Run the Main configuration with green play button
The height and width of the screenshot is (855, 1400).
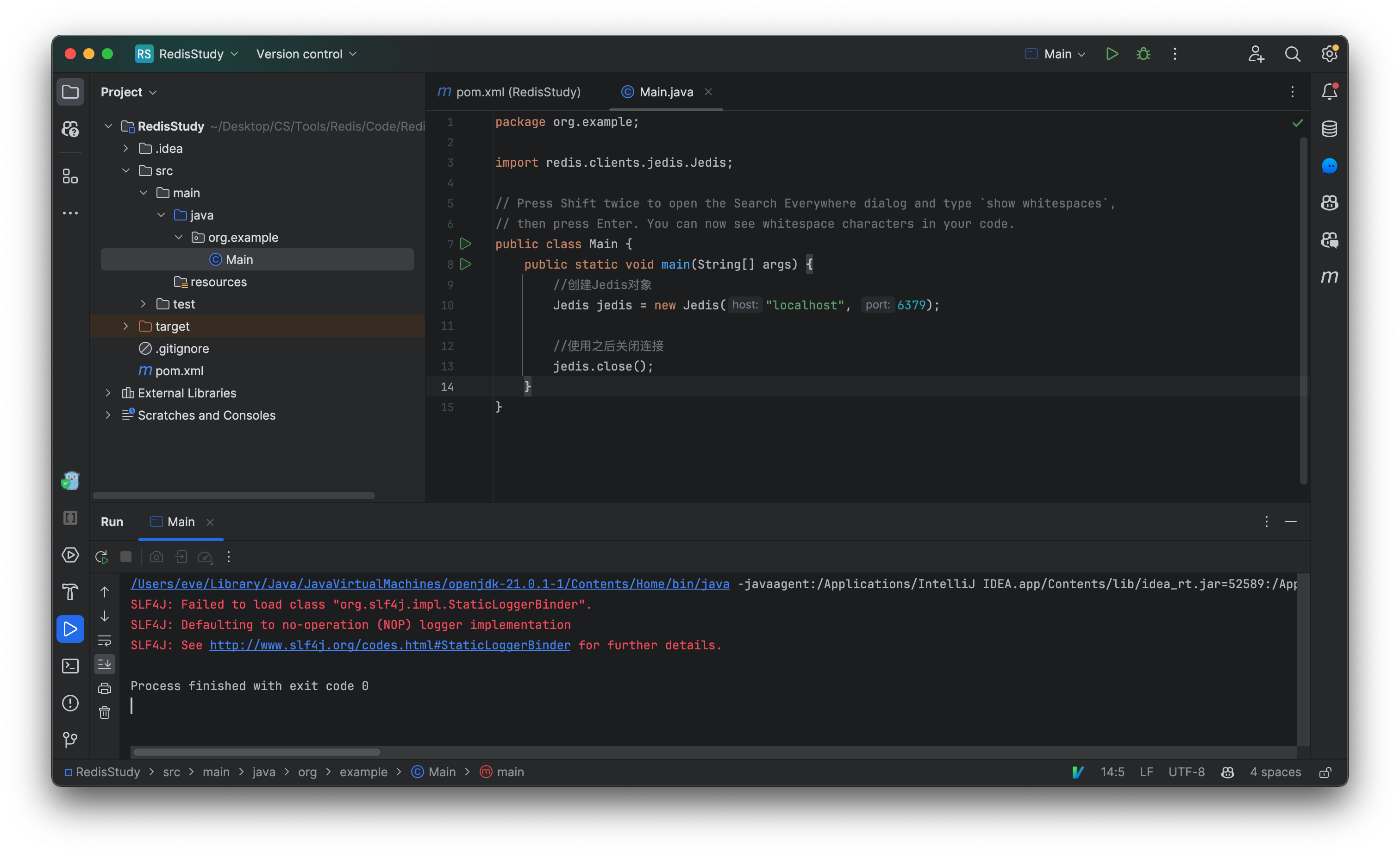[1112, 54]
